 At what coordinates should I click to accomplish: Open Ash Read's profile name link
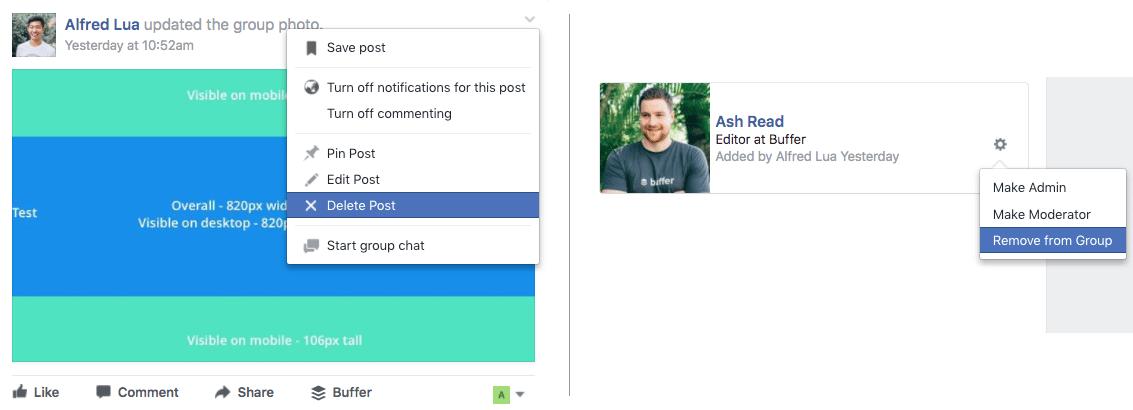coord(749,121)
